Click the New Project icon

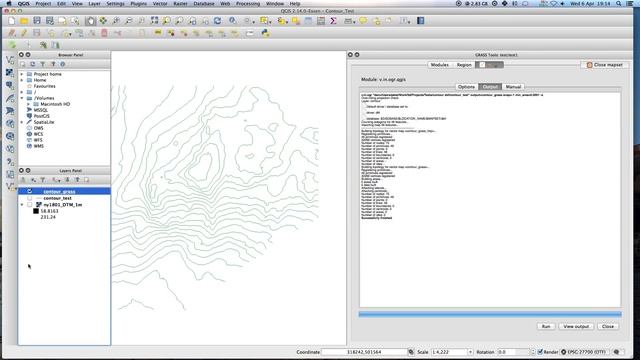(x=11, y=21)
